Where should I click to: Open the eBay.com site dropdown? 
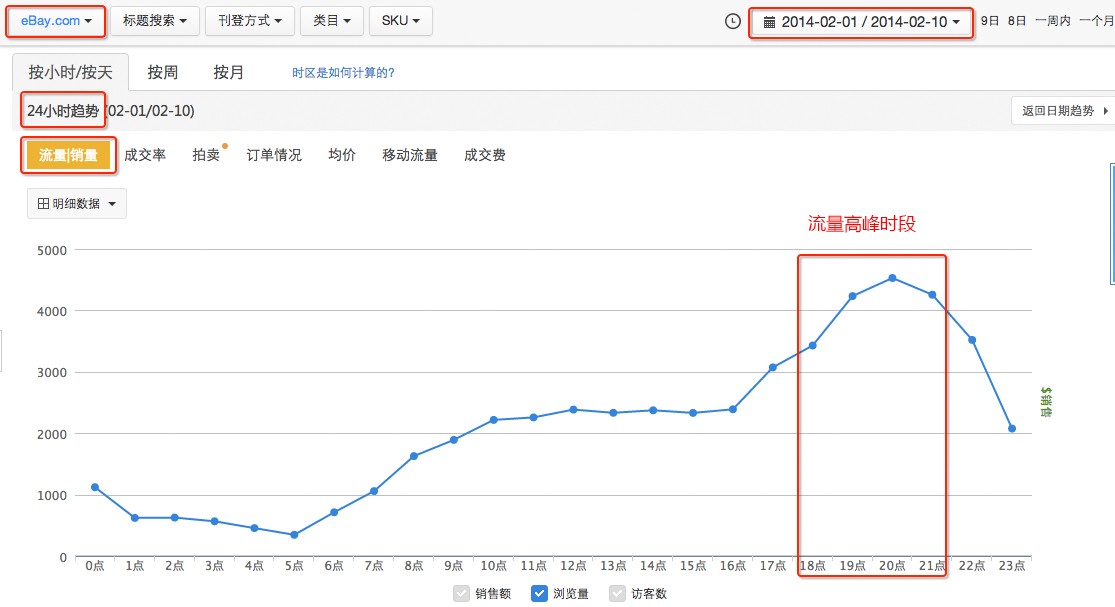(x=56, y=21)
